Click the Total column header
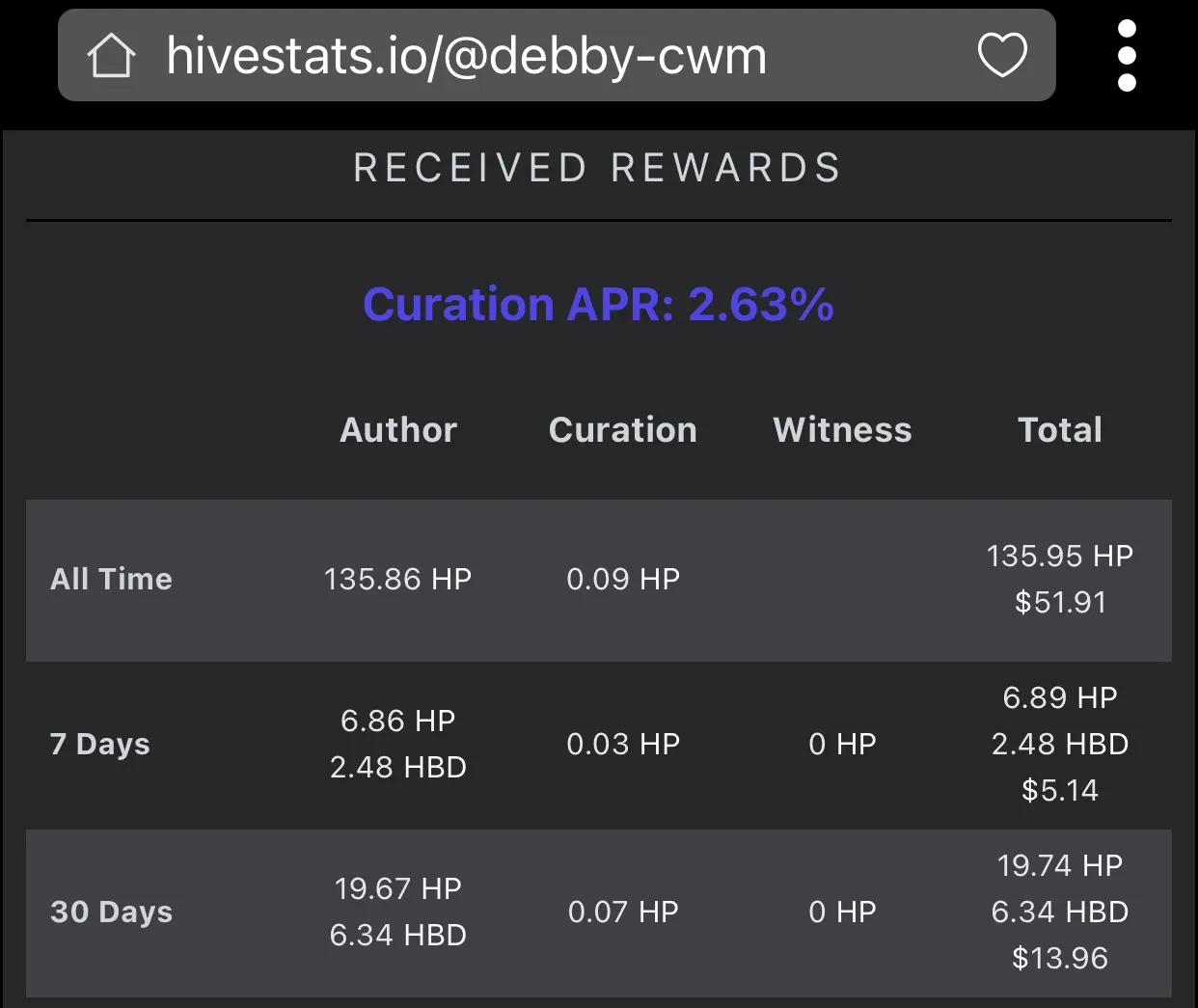 pyautogui.click(x=1060, y=430)
